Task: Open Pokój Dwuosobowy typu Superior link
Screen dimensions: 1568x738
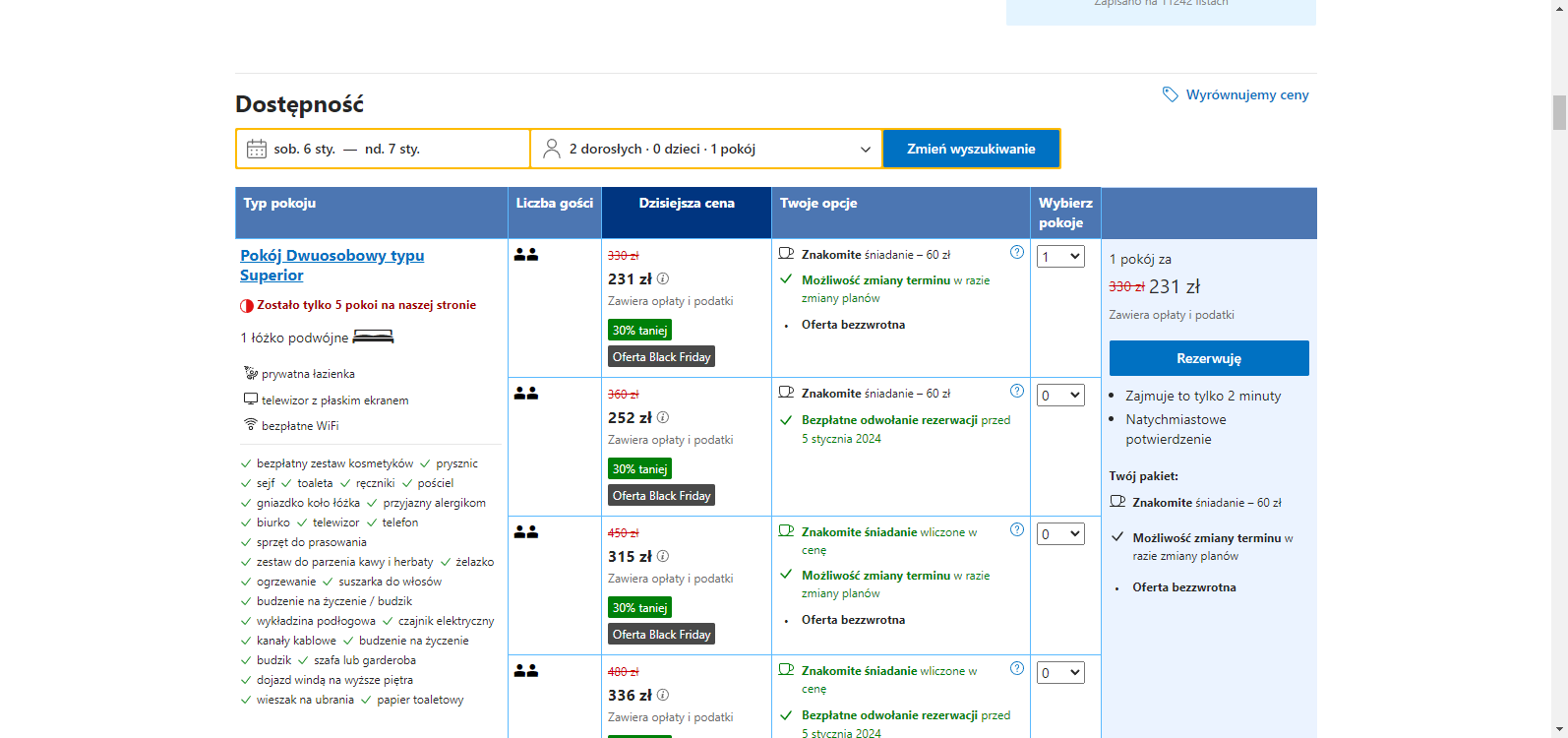Action: [x=332, y=265]
